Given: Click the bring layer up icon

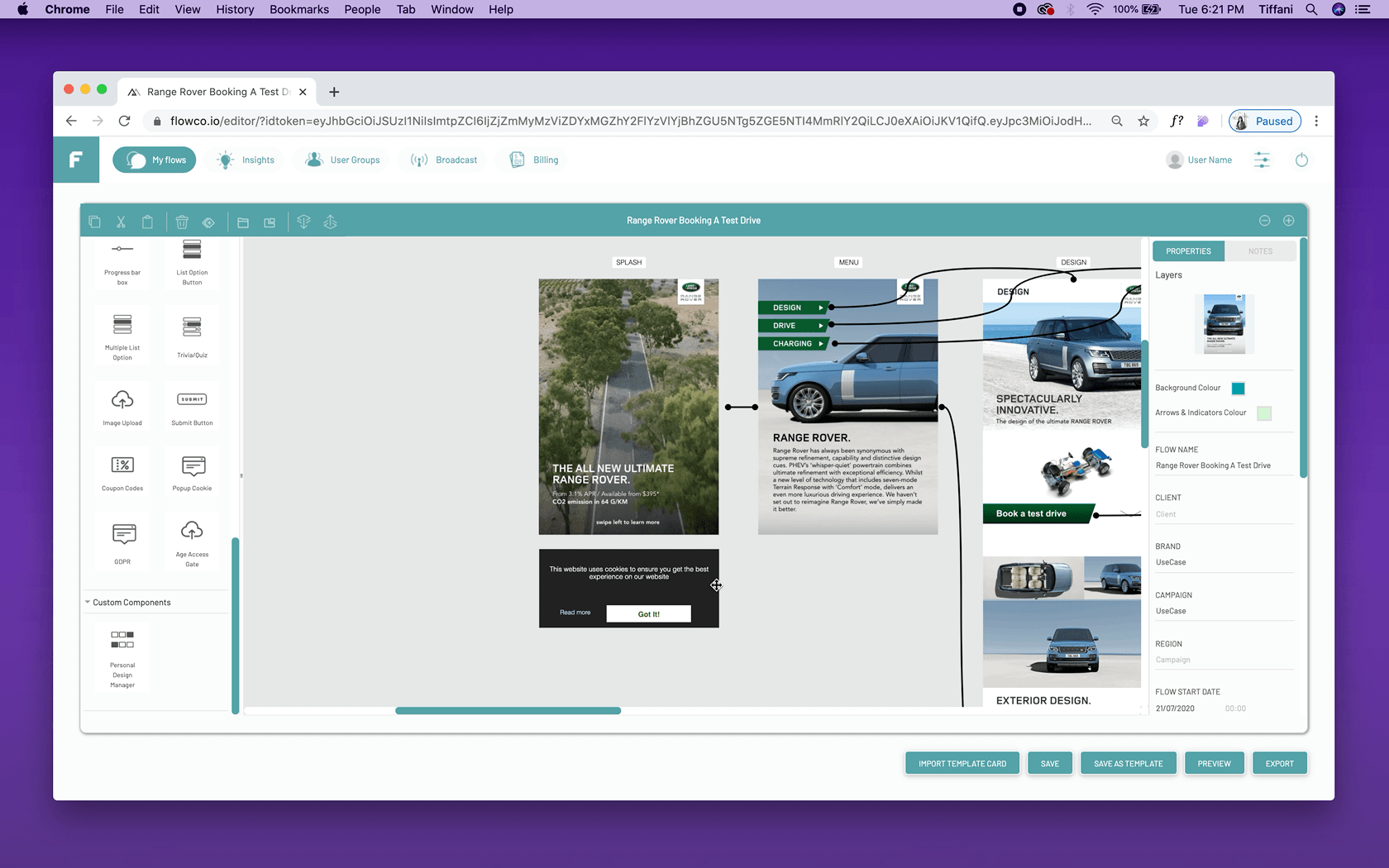Looking at the screenshot, I should pyautogui.click(x=331, y=222).
